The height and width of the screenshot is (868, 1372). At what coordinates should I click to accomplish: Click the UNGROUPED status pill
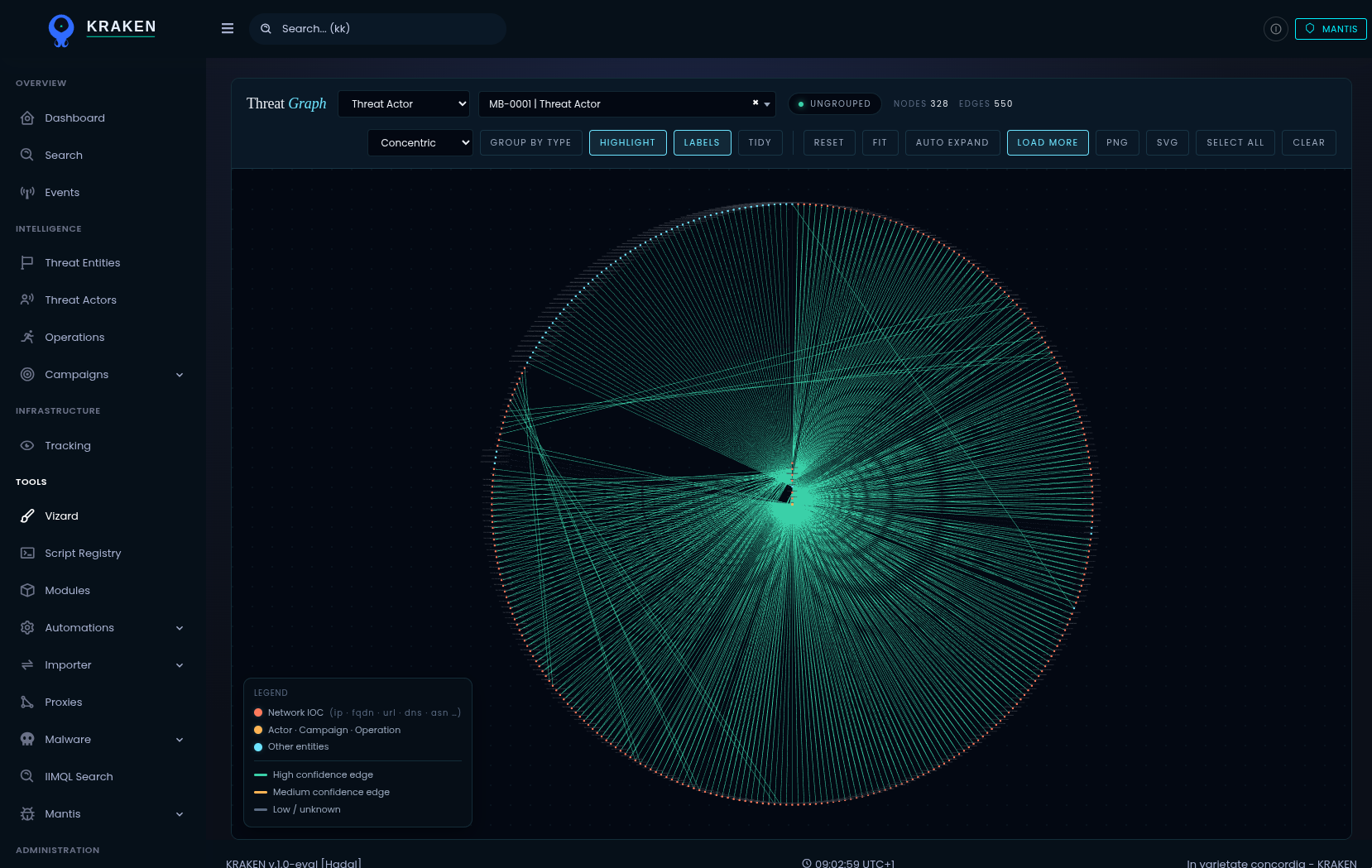click(x=834, y=104)
